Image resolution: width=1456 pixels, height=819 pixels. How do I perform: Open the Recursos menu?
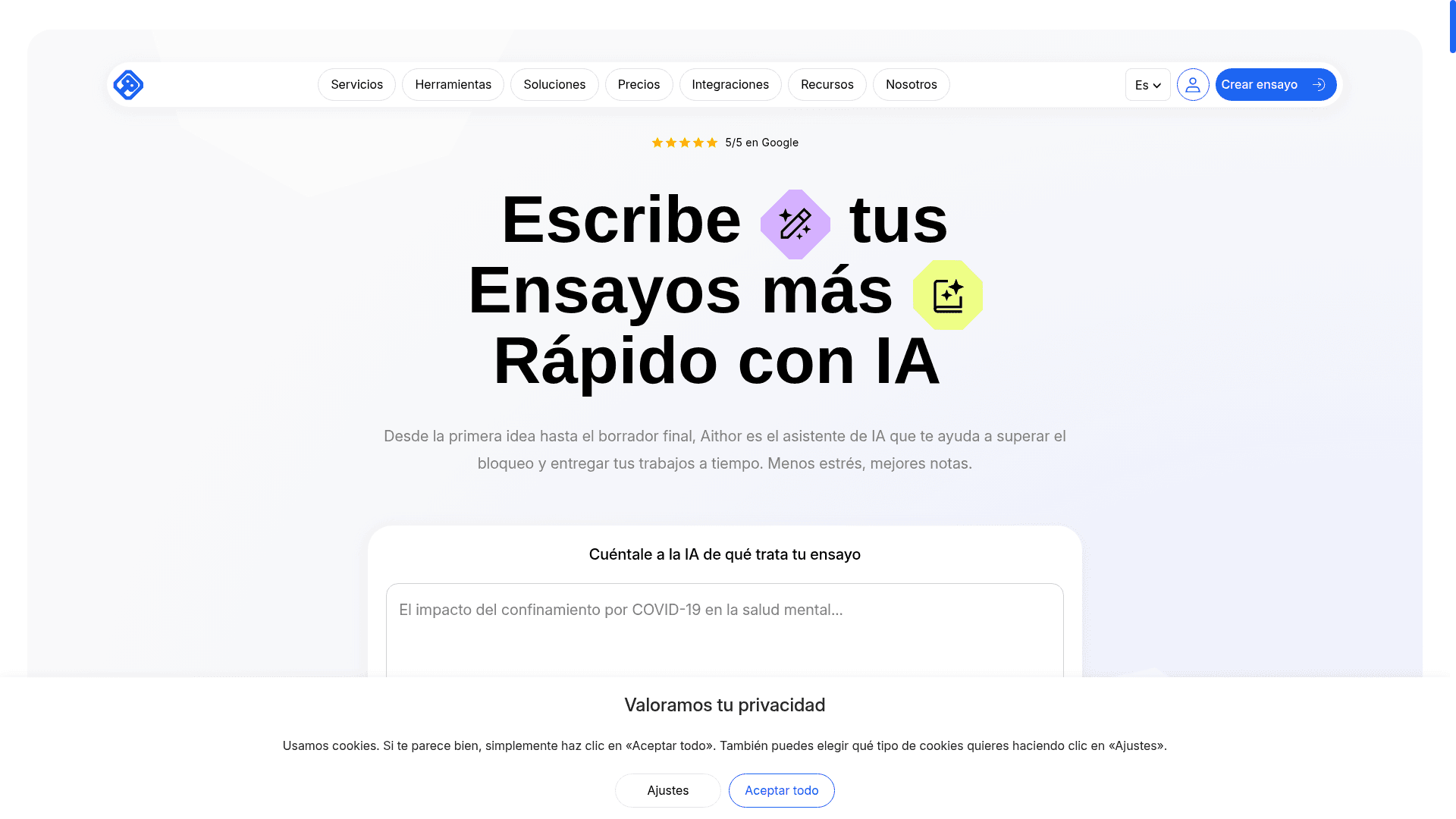(x=827, y=85)
